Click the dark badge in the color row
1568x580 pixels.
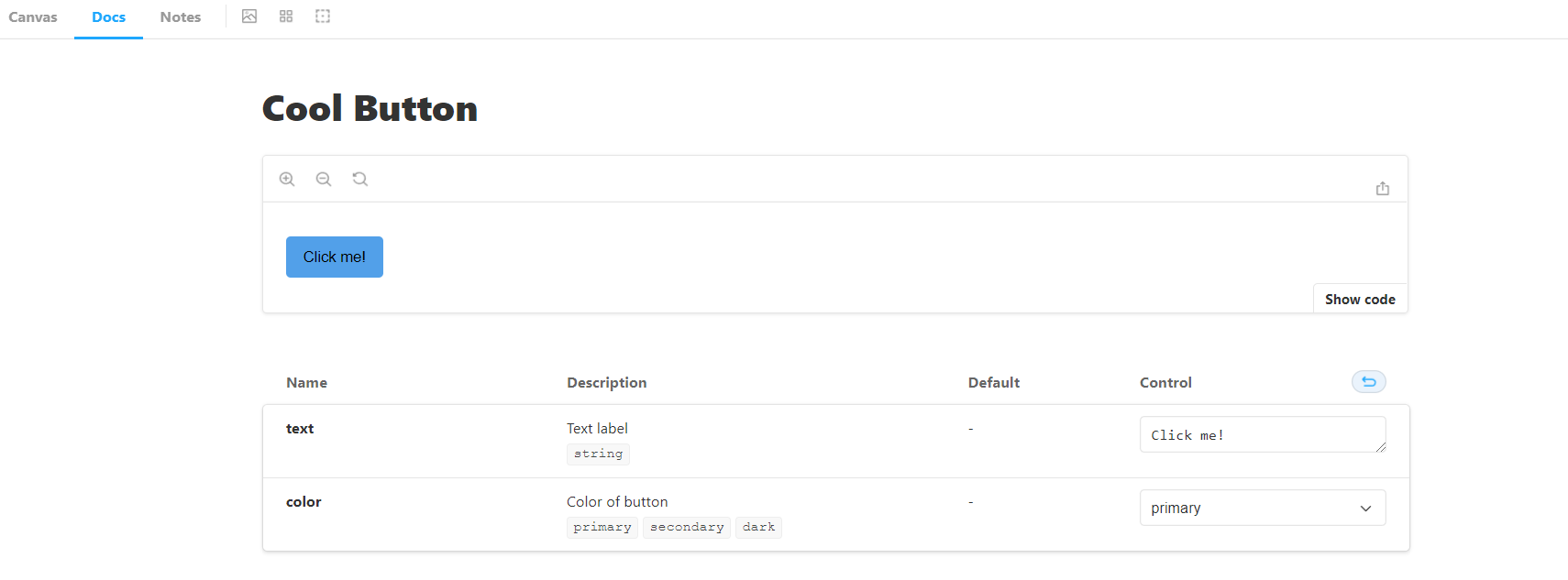[x=758, y=526]
